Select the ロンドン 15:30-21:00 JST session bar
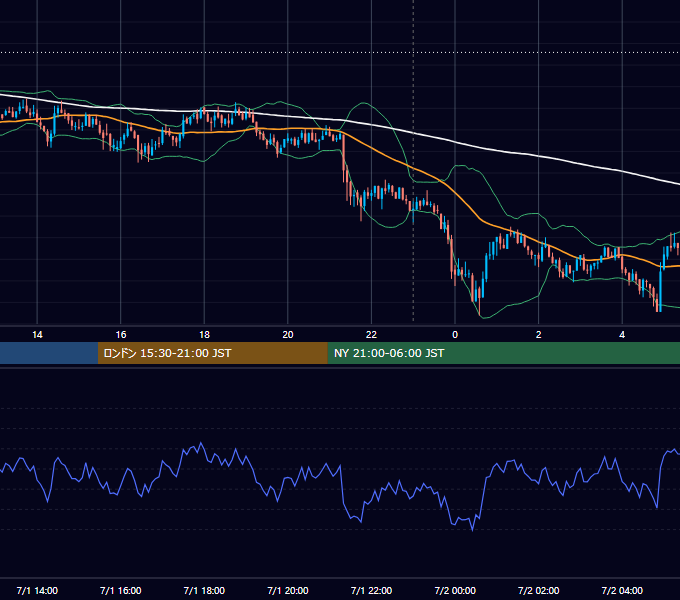The image size is (680, 600). [x=212, y=353]
